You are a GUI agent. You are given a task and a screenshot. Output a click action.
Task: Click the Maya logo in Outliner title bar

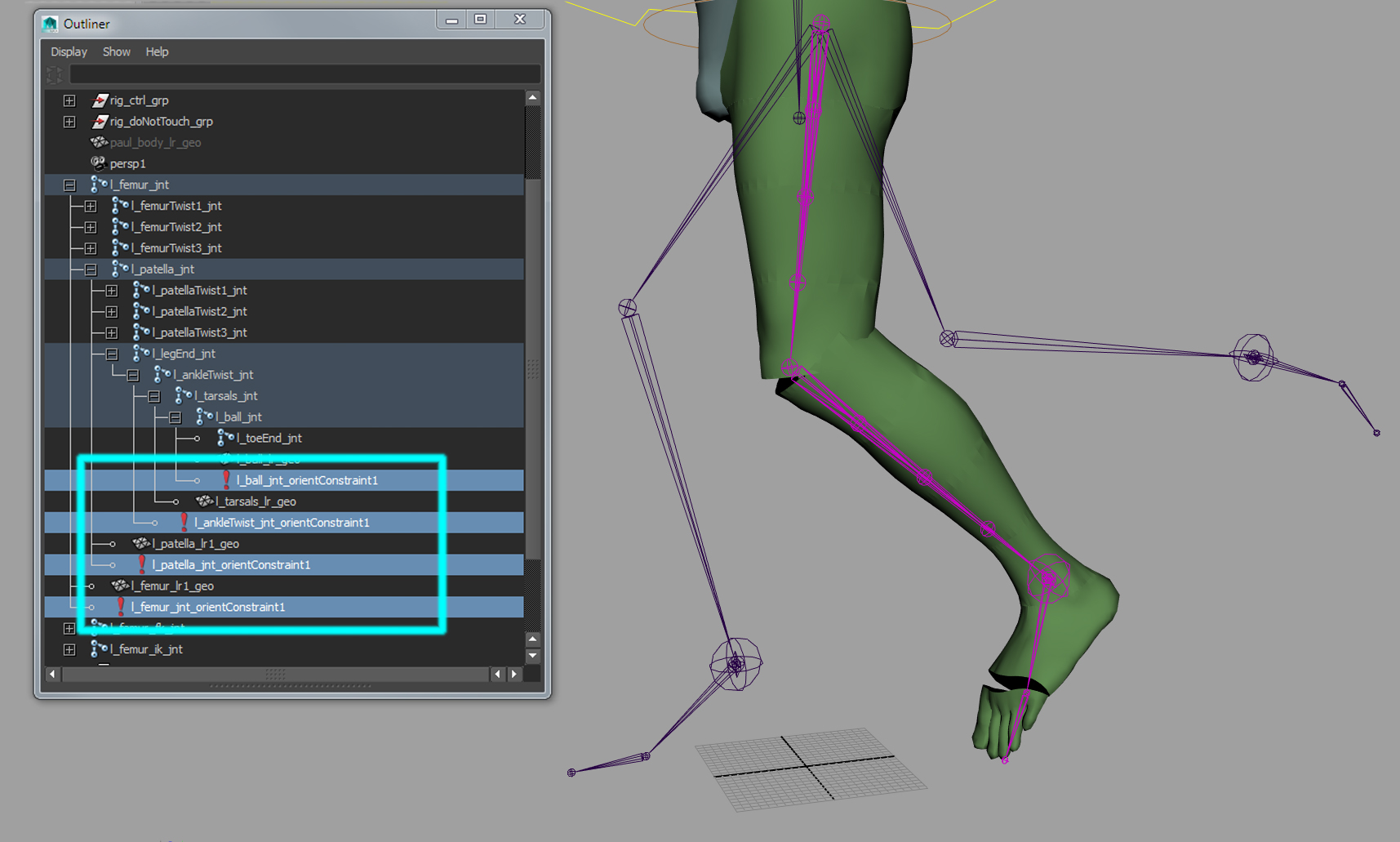coord(51,24)
